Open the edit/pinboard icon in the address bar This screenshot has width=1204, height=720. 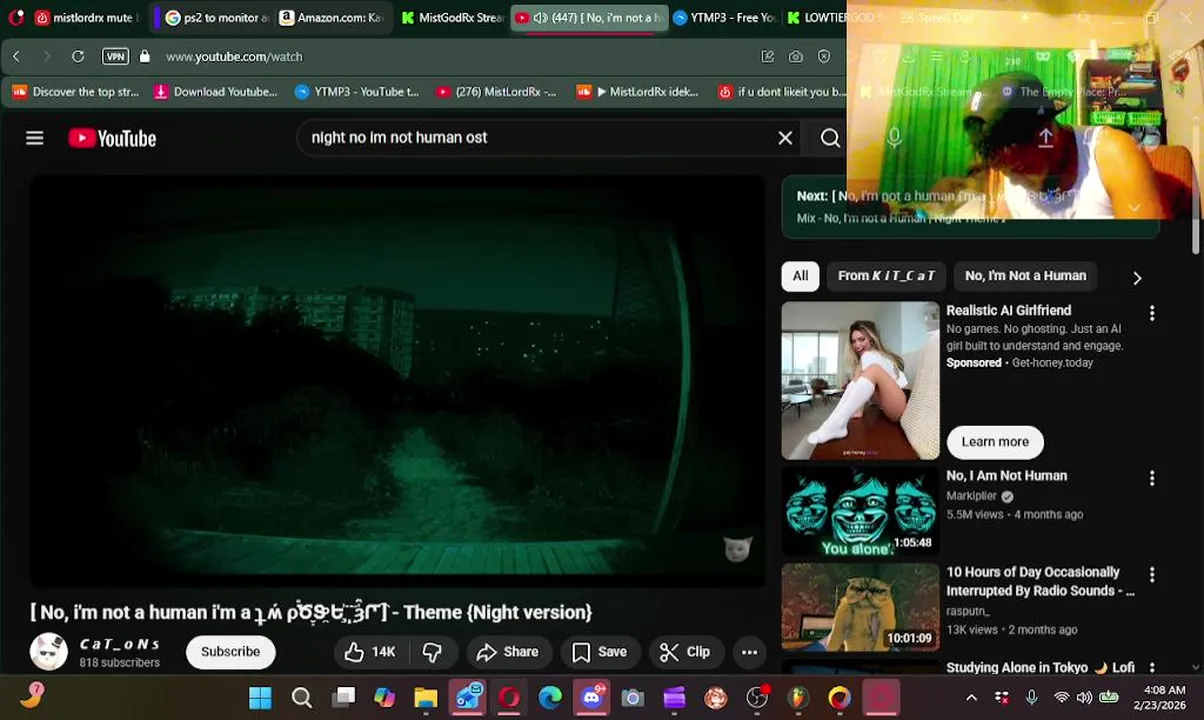(x=768, y=57)
